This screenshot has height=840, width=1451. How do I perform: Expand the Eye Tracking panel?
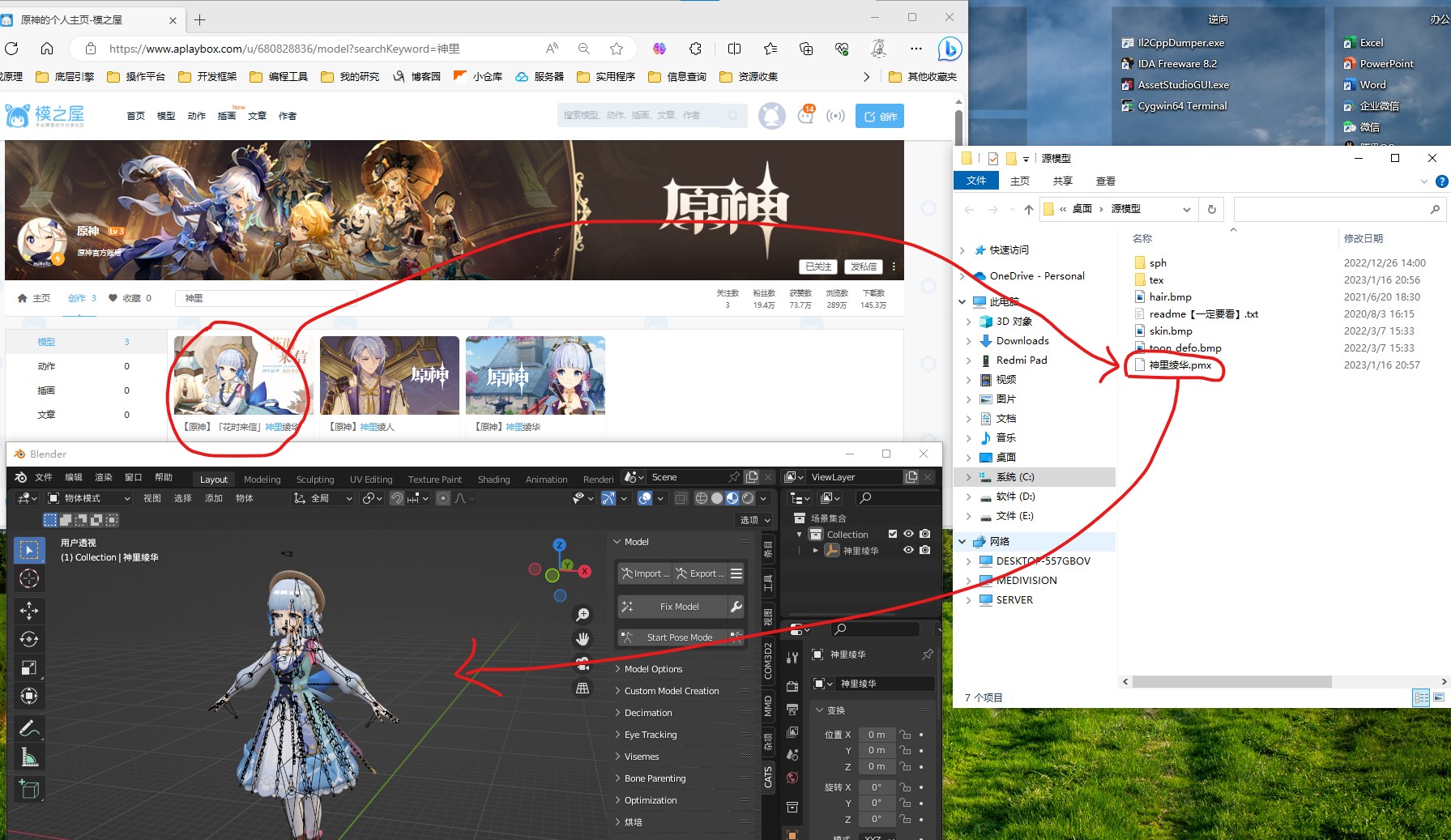pos(651,735)
